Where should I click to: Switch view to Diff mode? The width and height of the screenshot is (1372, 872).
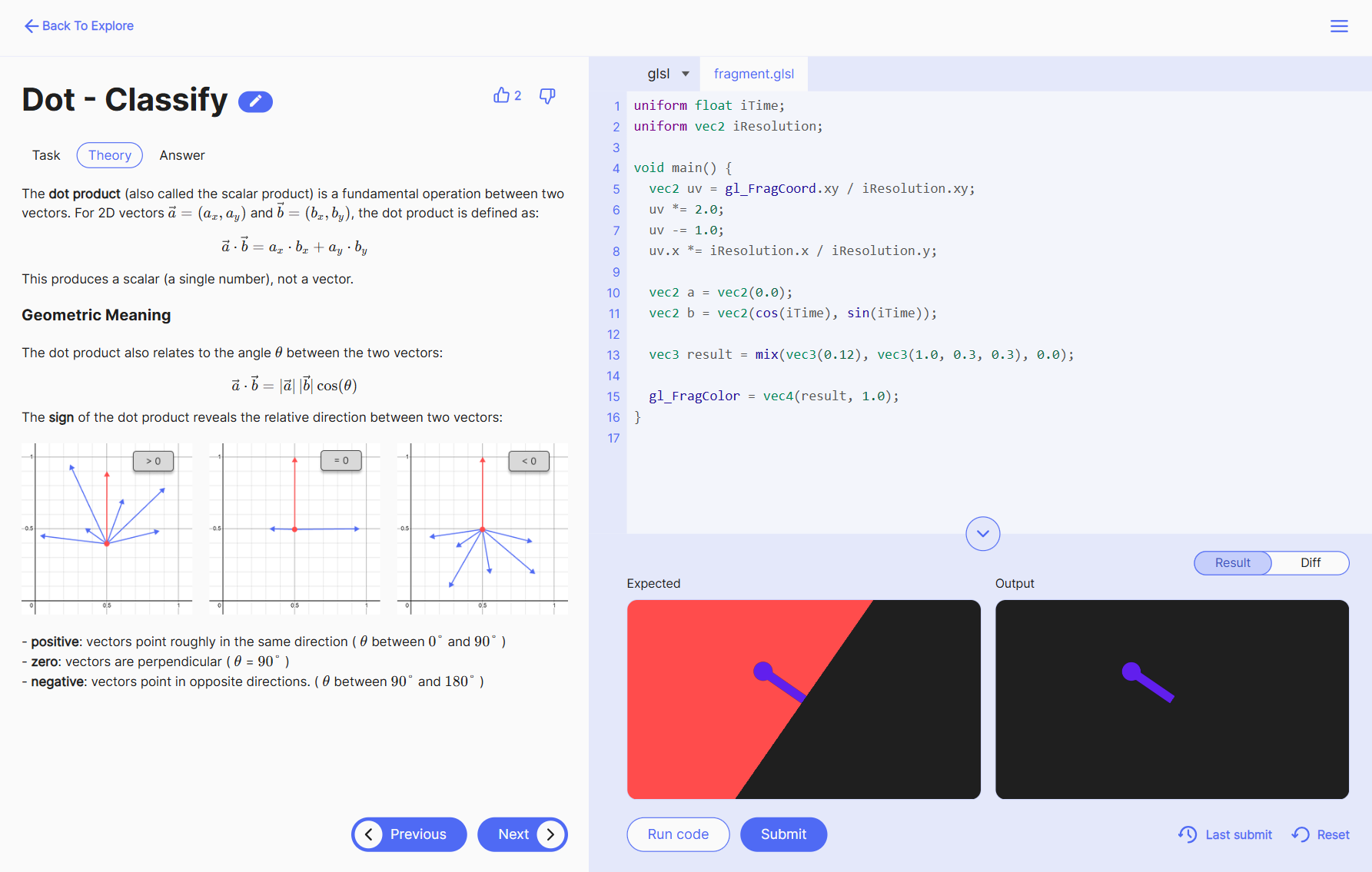1310,562
